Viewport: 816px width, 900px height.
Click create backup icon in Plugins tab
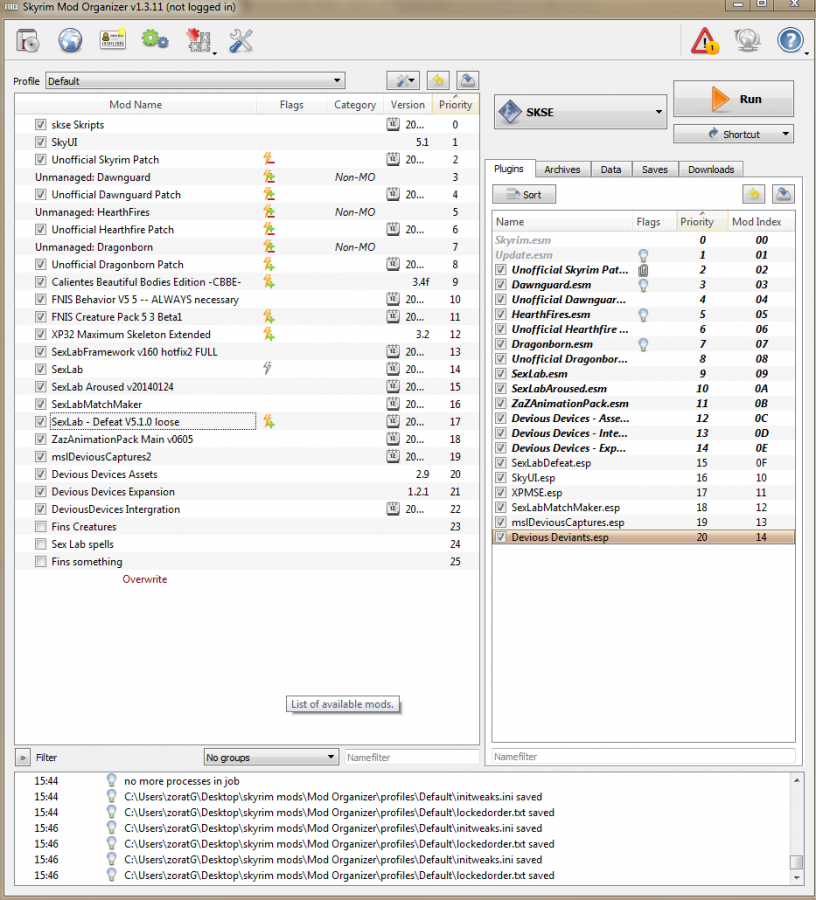tap(783, 195)
